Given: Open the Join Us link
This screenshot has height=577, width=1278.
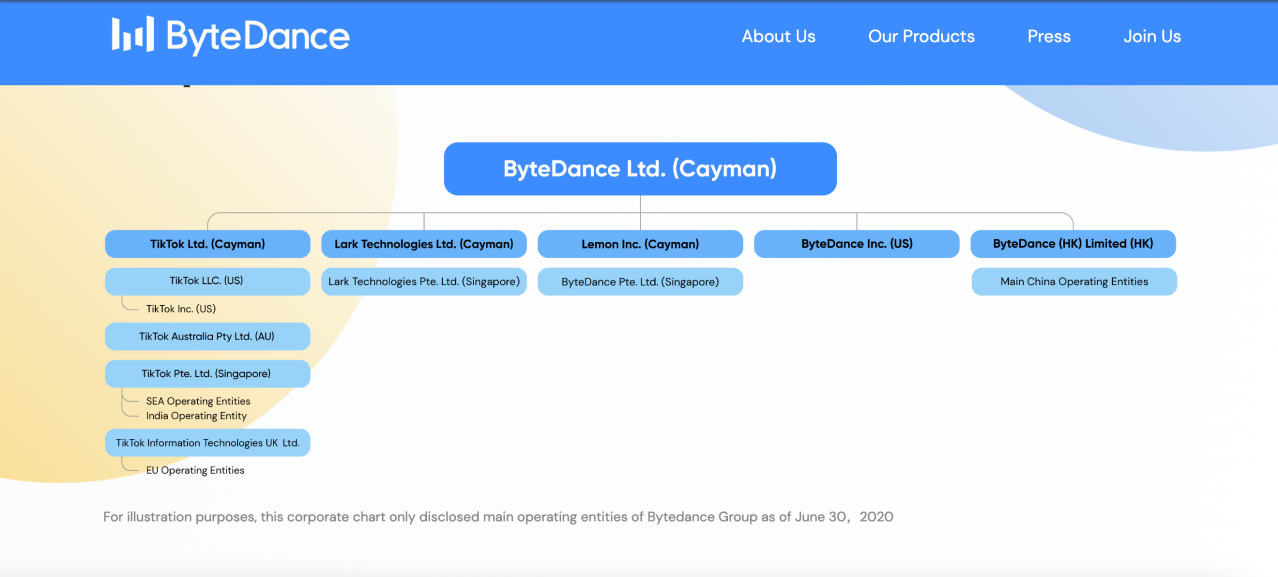Looking at the screenshot, I should click(1152, 36).
